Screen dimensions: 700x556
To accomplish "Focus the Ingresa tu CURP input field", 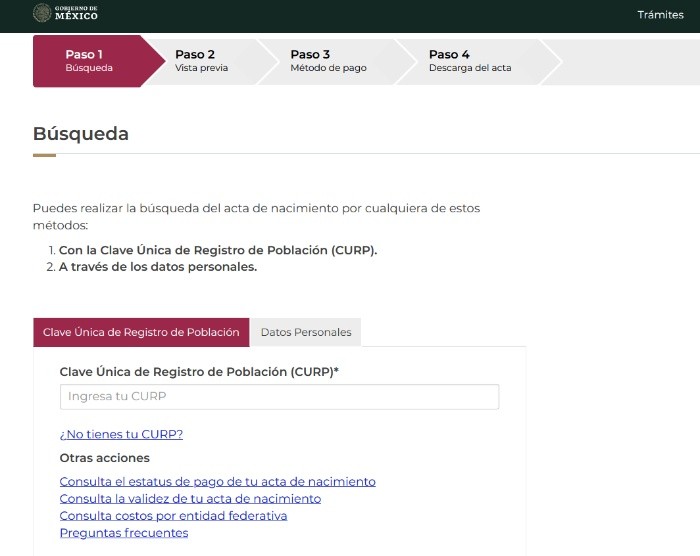I will click(x=279, y=397).
